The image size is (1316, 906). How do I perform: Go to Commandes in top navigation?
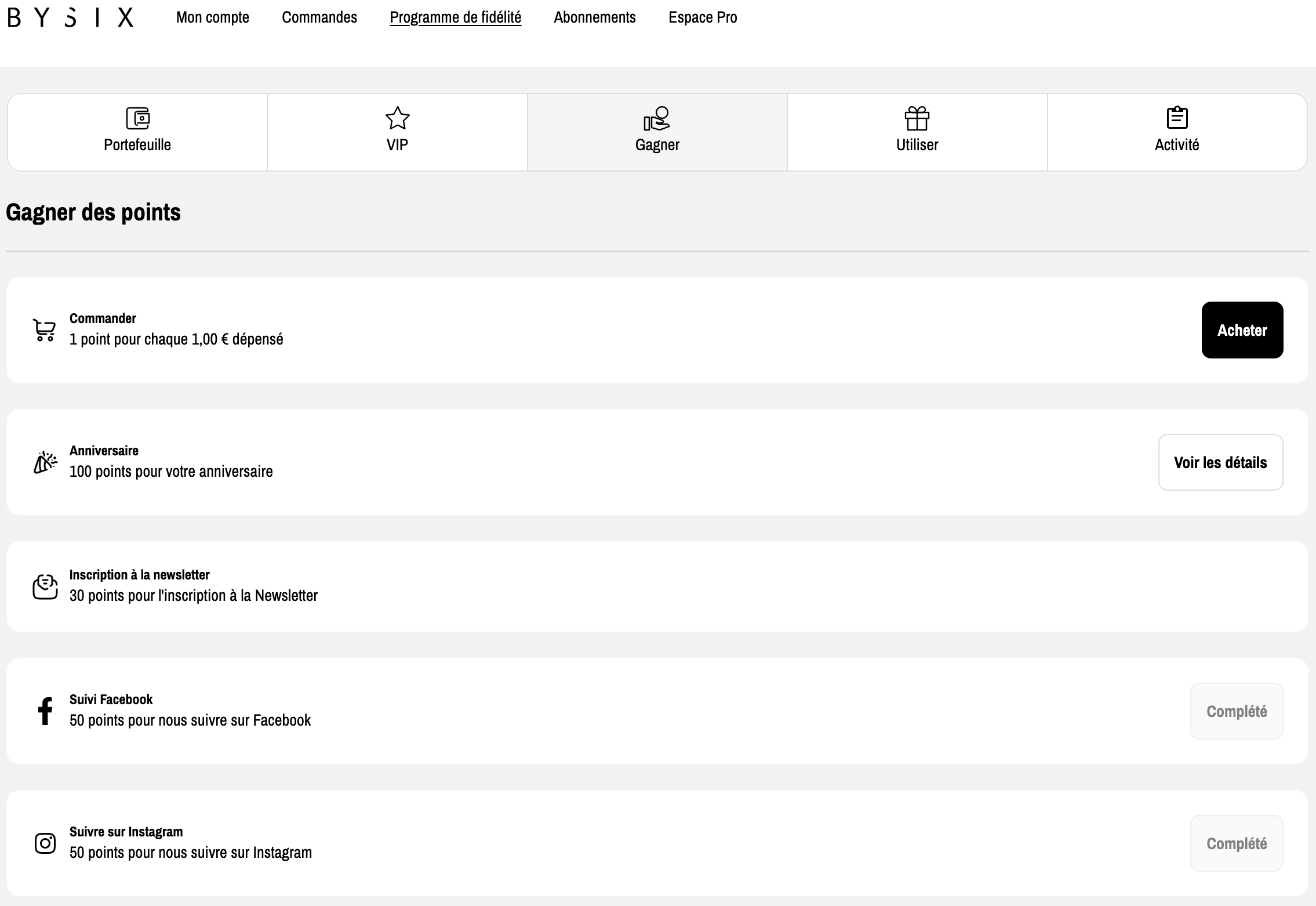point(319,17)
